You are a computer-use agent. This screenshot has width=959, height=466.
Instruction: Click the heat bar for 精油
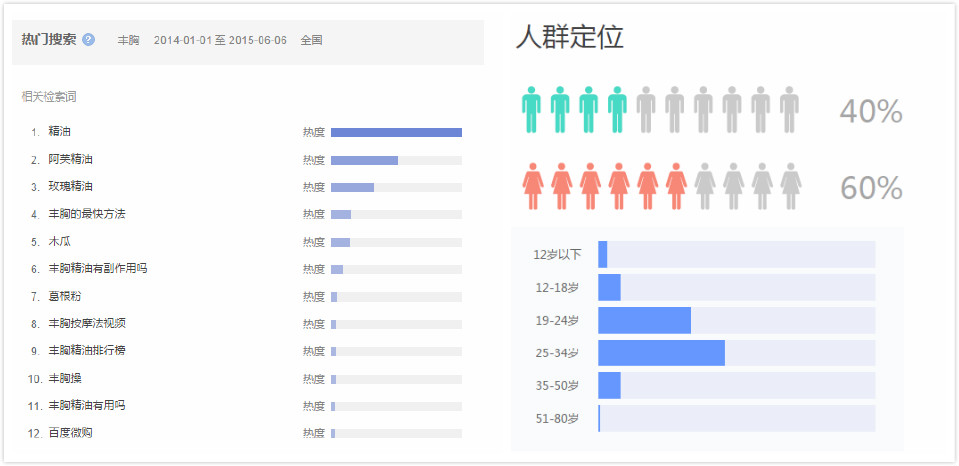[396, 133]
